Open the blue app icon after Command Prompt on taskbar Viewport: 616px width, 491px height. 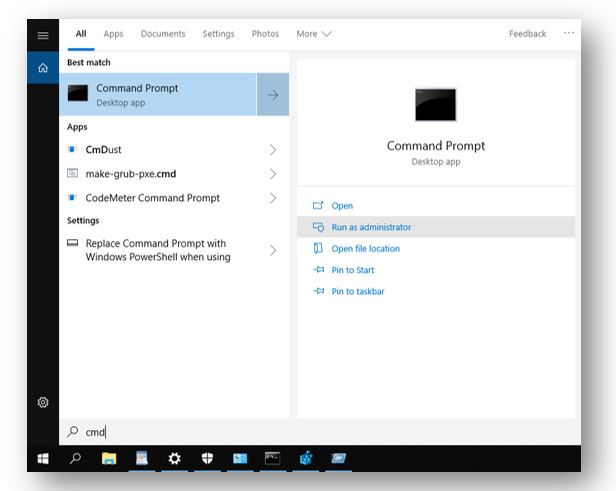pyautogui.click(x=306, y=458)
